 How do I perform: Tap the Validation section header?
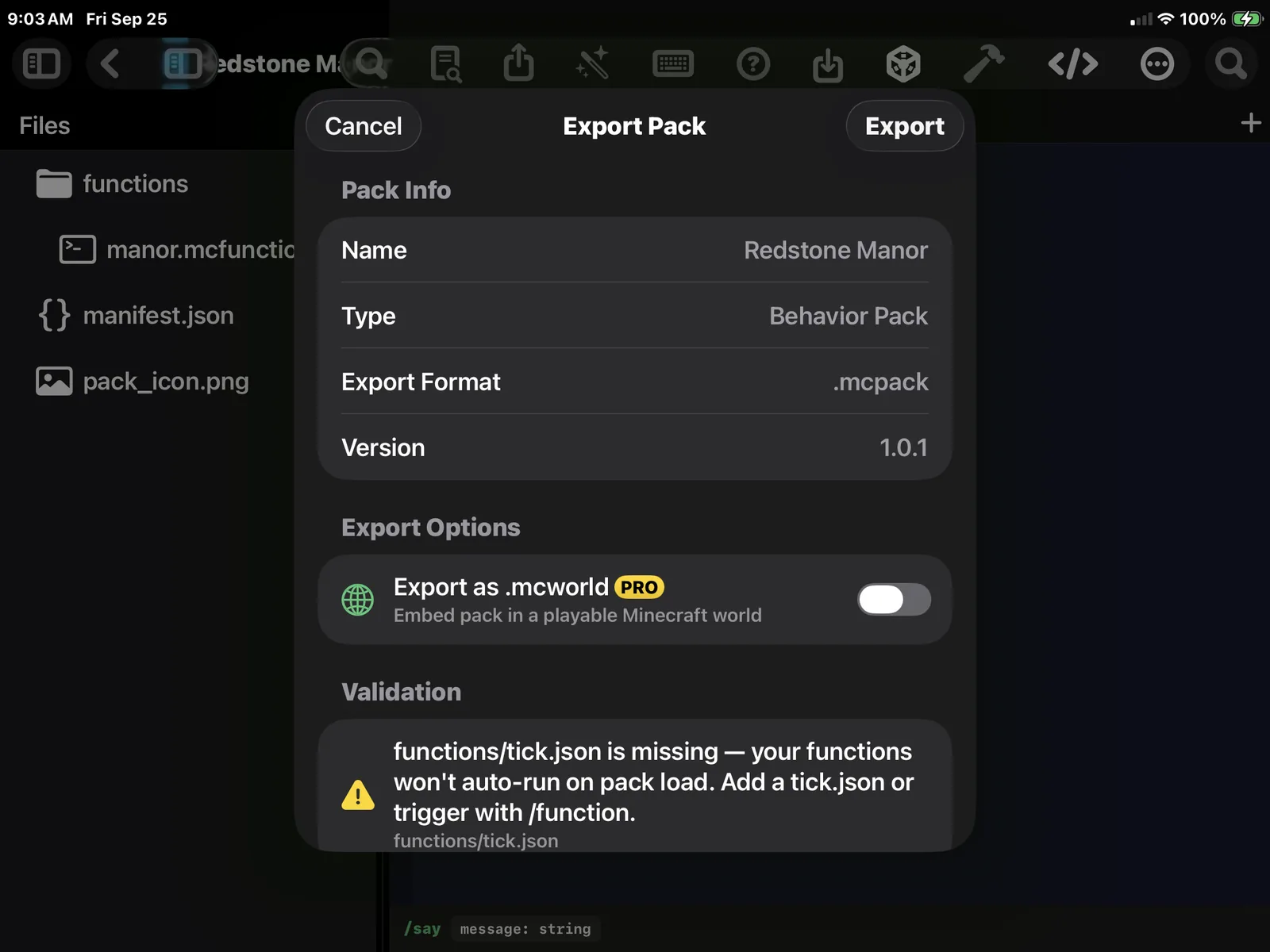click(402, 692)
